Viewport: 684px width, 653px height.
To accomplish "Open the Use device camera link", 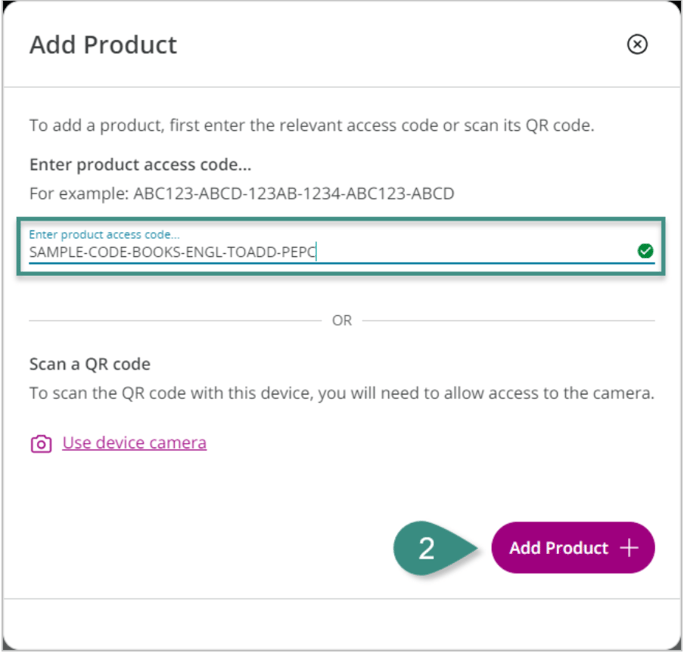I will coord(134,442).
